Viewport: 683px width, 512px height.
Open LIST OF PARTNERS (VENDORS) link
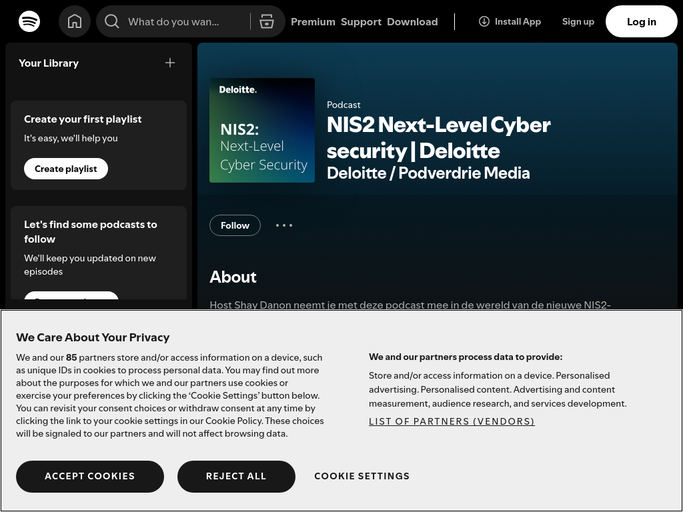pos(452,421)
